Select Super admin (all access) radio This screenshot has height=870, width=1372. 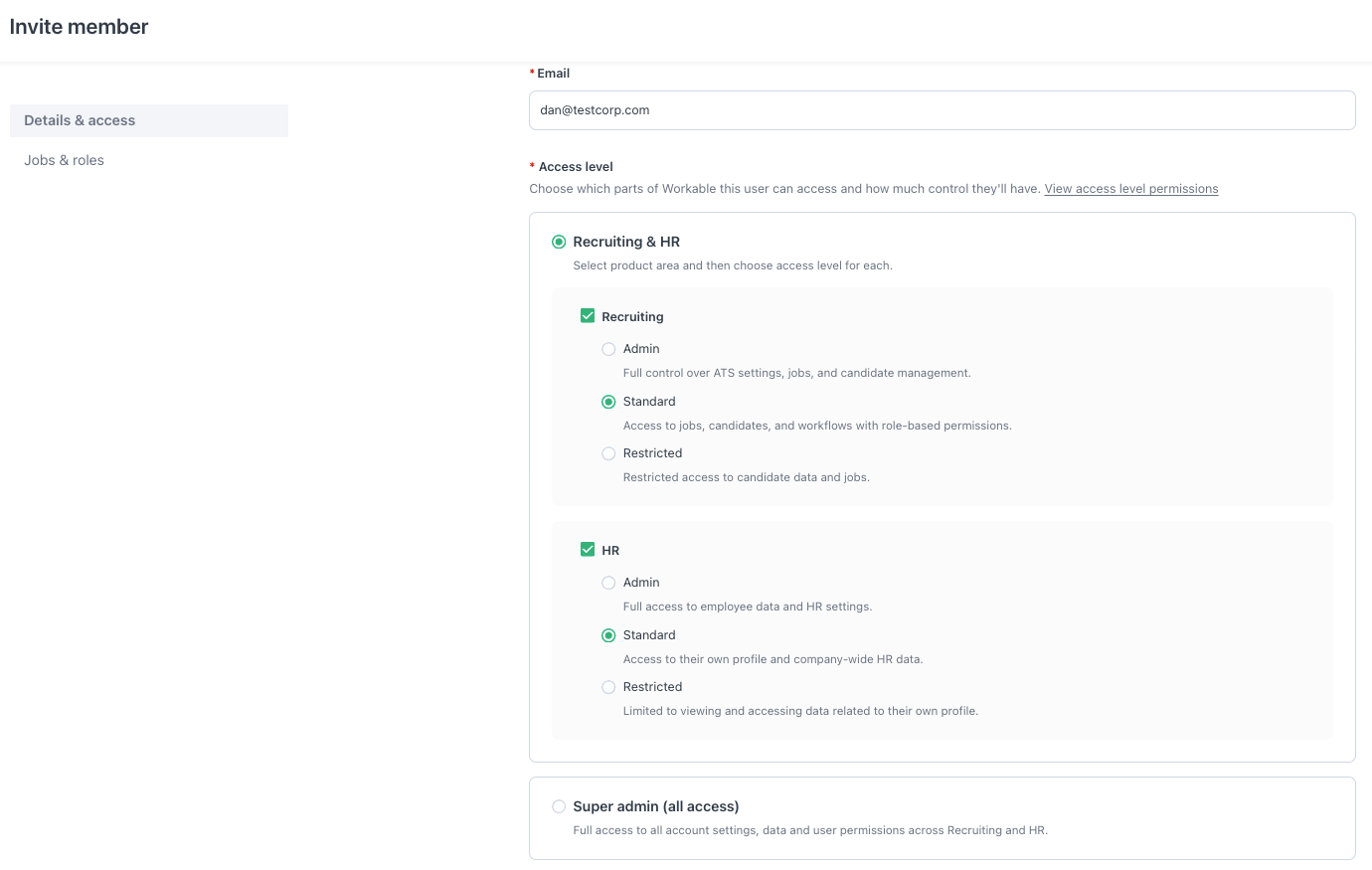[559, 806]
